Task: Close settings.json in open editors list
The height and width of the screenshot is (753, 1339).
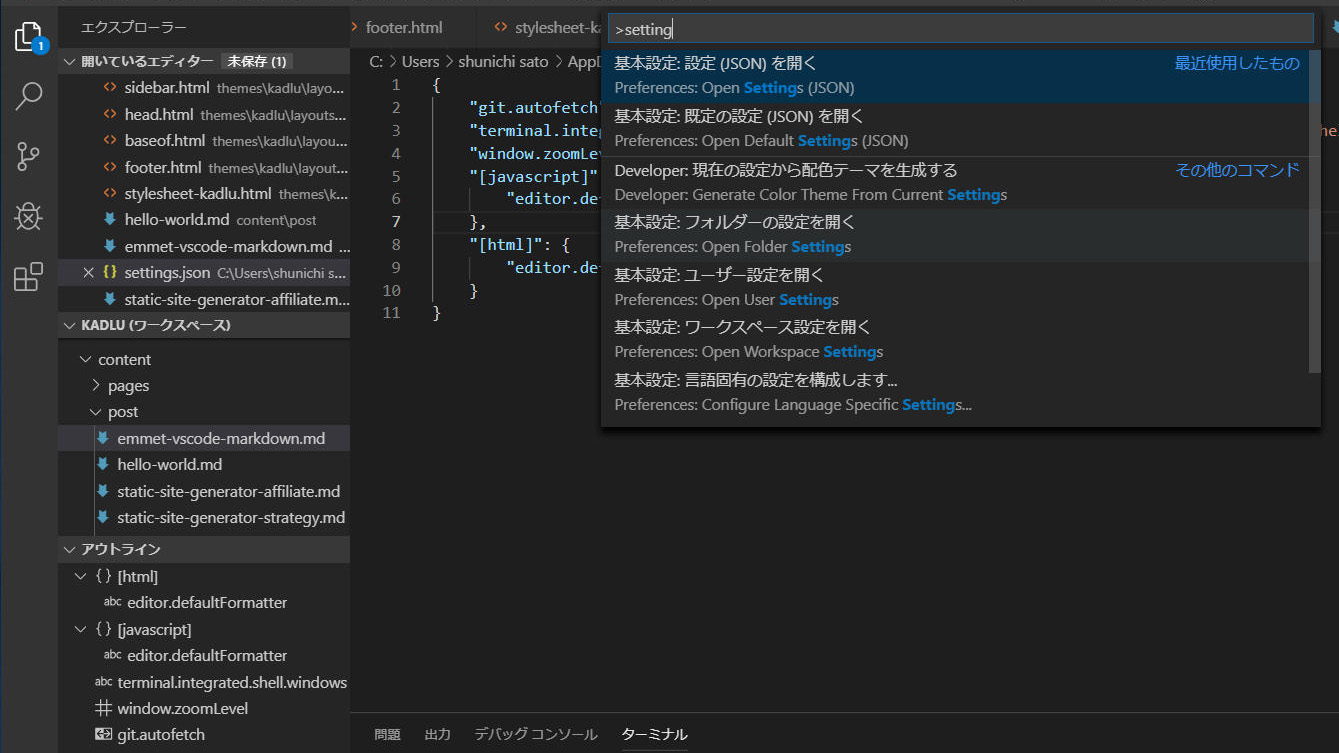Action: pyautogui.click(x=88, y=272)
